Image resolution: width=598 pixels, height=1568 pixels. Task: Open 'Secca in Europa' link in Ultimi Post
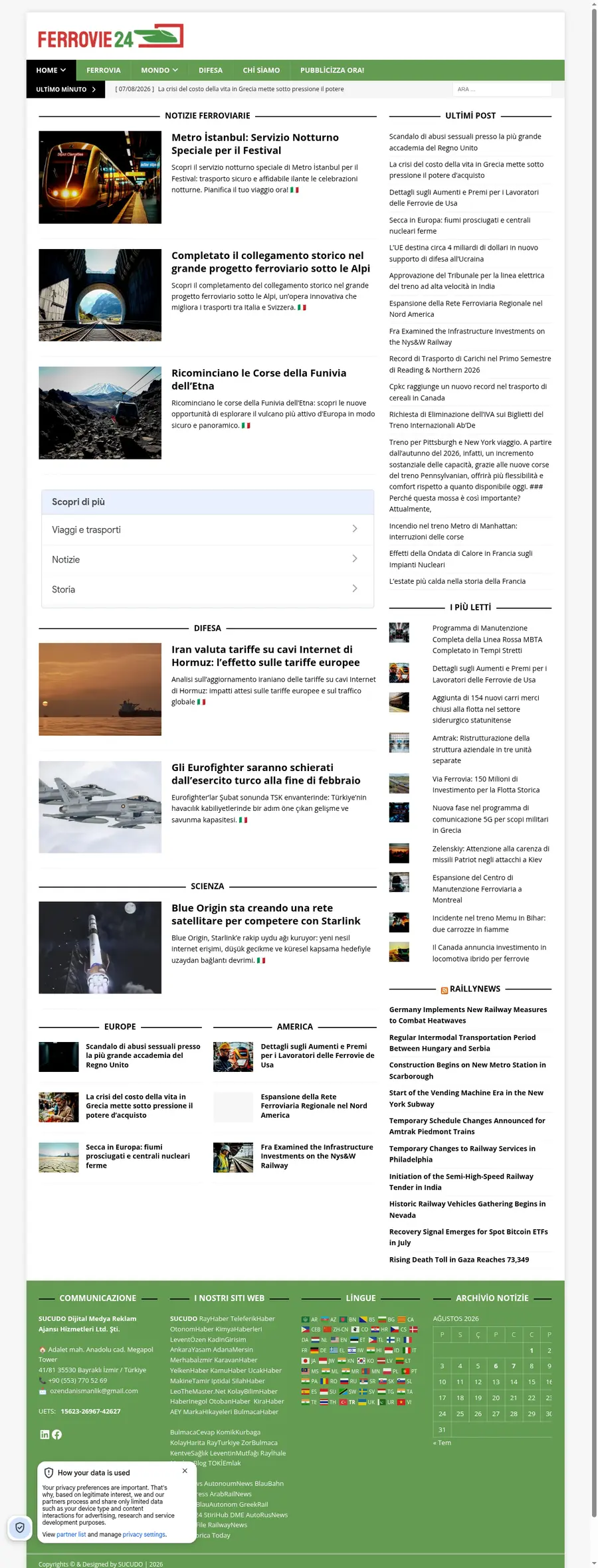point(460,225)
